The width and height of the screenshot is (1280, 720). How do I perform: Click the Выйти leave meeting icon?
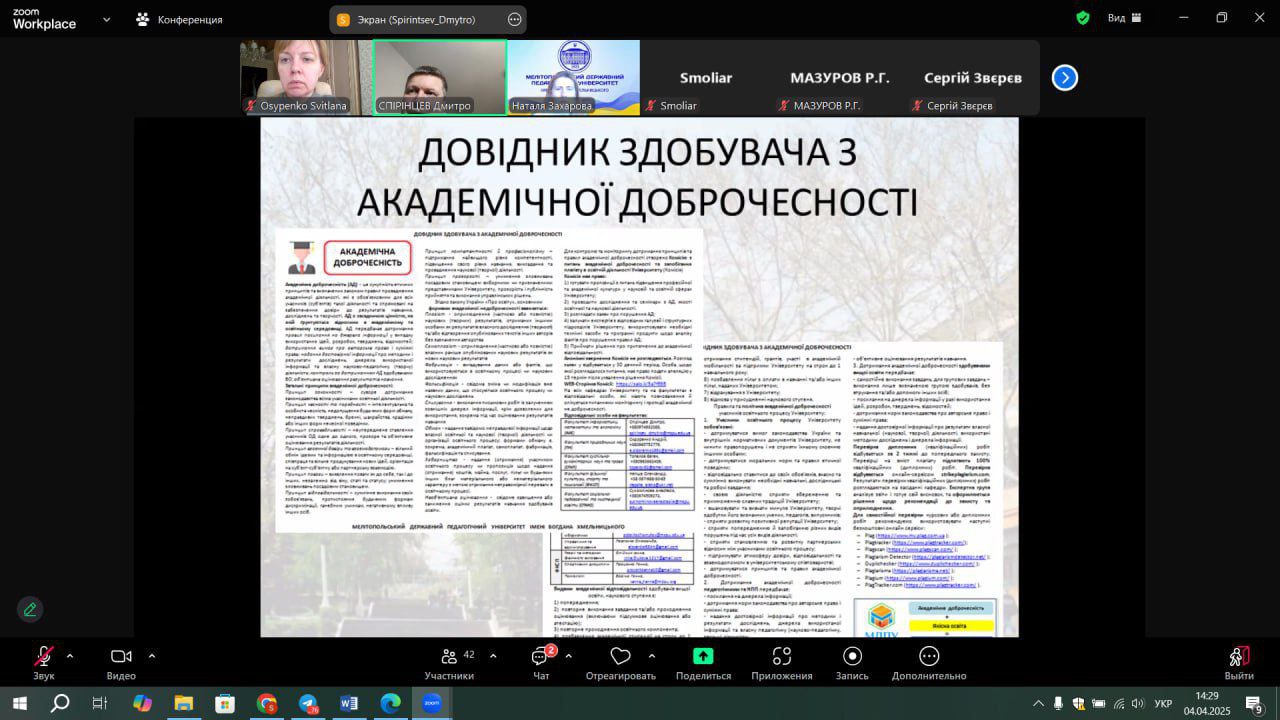[1238, 657]
